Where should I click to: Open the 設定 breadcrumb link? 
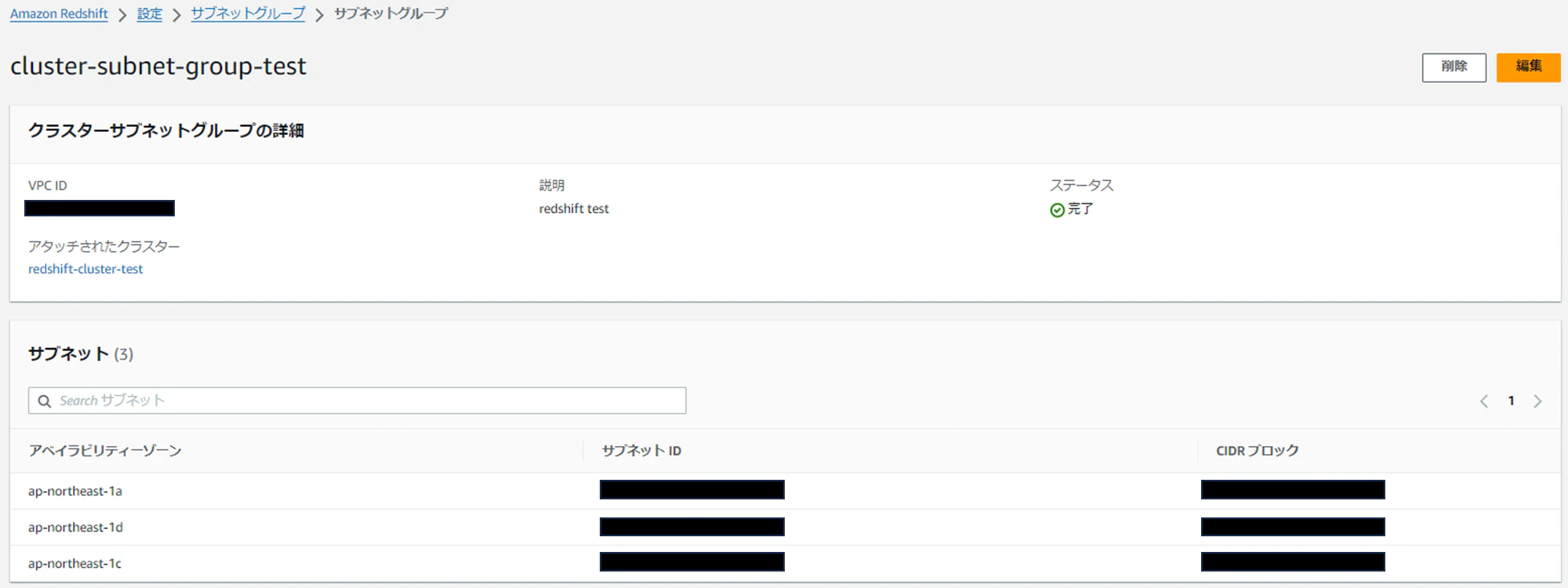click(x=149, y=14)
